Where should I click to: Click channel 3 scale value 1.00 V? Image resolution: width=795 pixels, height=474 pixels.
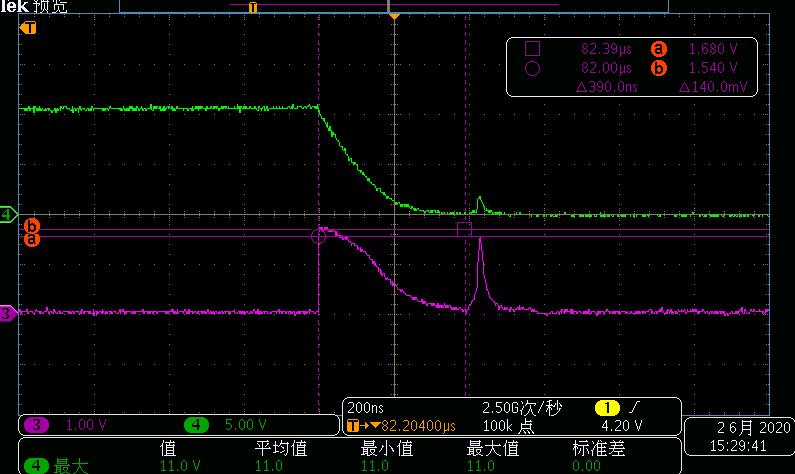tap(86, 425)
